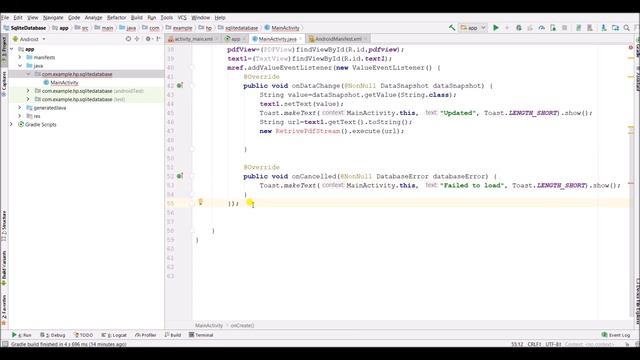640x360 pixels.
Task: Click the Stop square icon in toolbar
Action: point(564,28)
